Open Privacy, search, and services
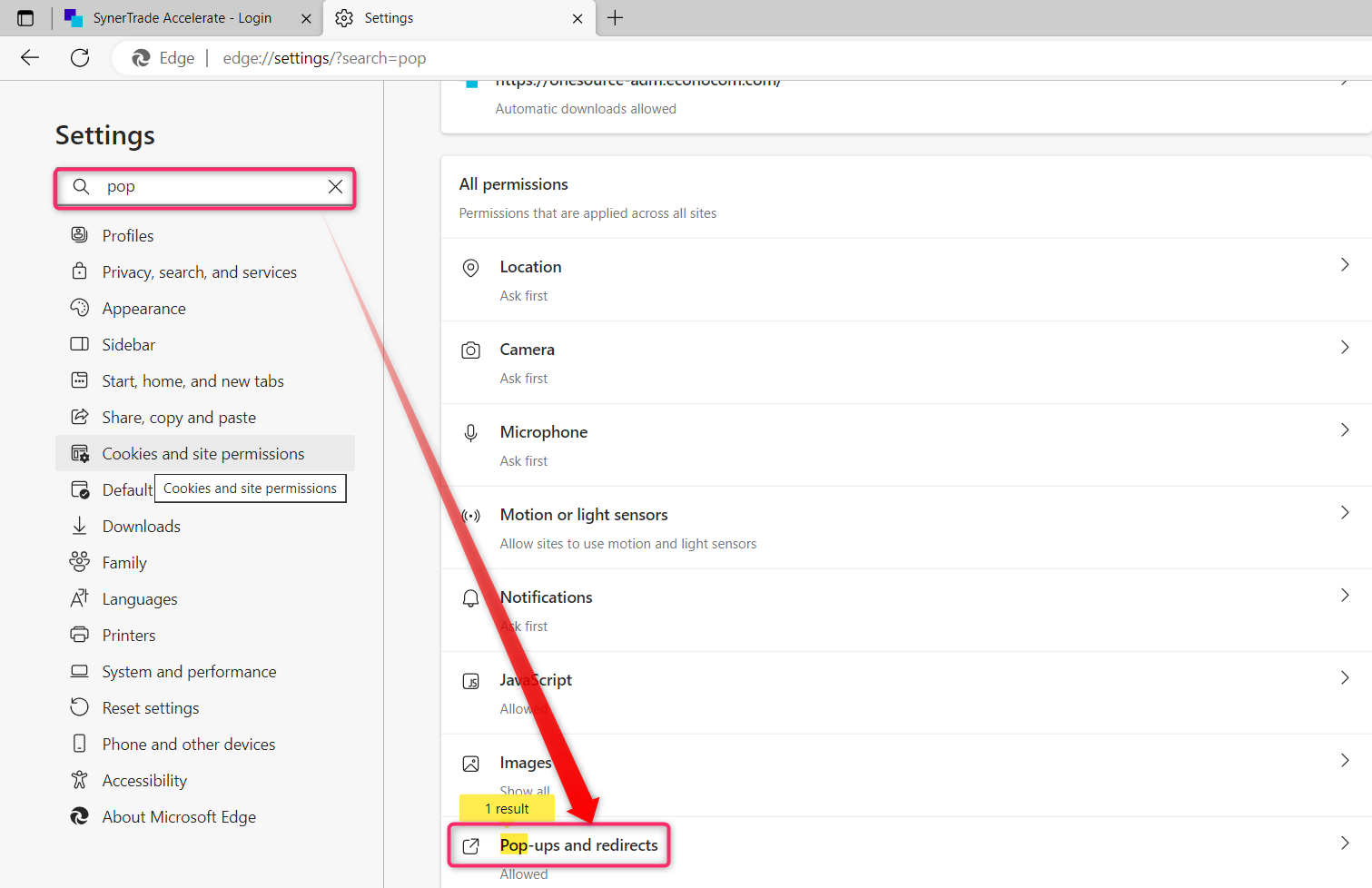The height and width of the screenshot is (888, 1372). tap(205, 272)
